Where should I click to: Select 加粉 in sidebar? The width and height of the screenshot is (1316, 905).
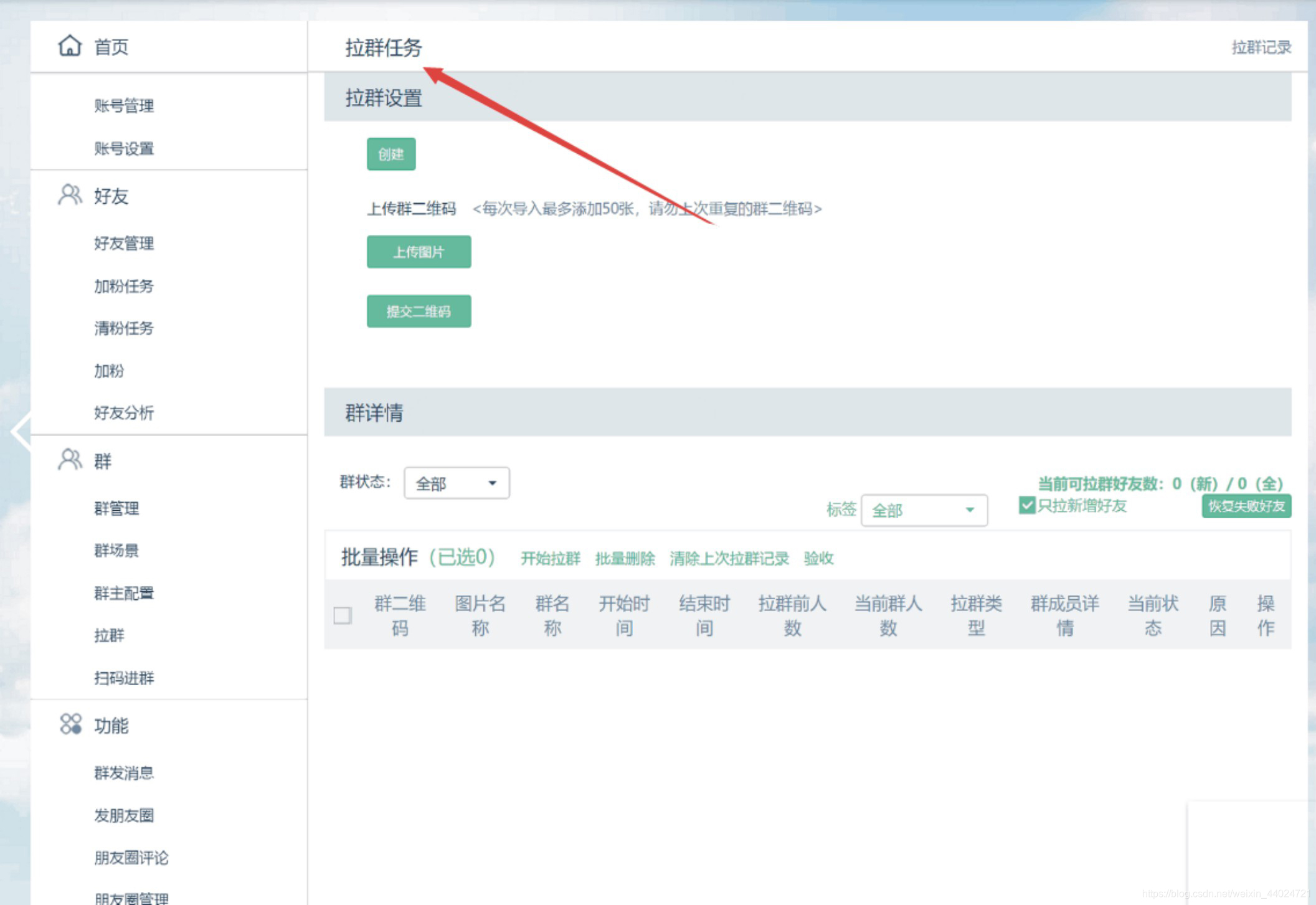click(109, 371)
